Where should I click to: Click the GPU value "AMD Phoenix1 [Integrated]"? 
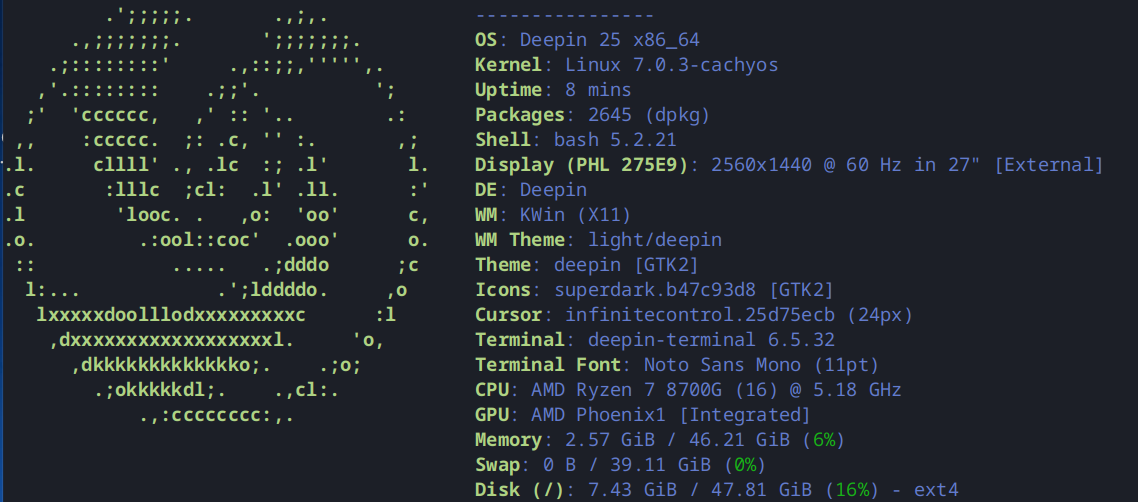click(x=671, y=415)
